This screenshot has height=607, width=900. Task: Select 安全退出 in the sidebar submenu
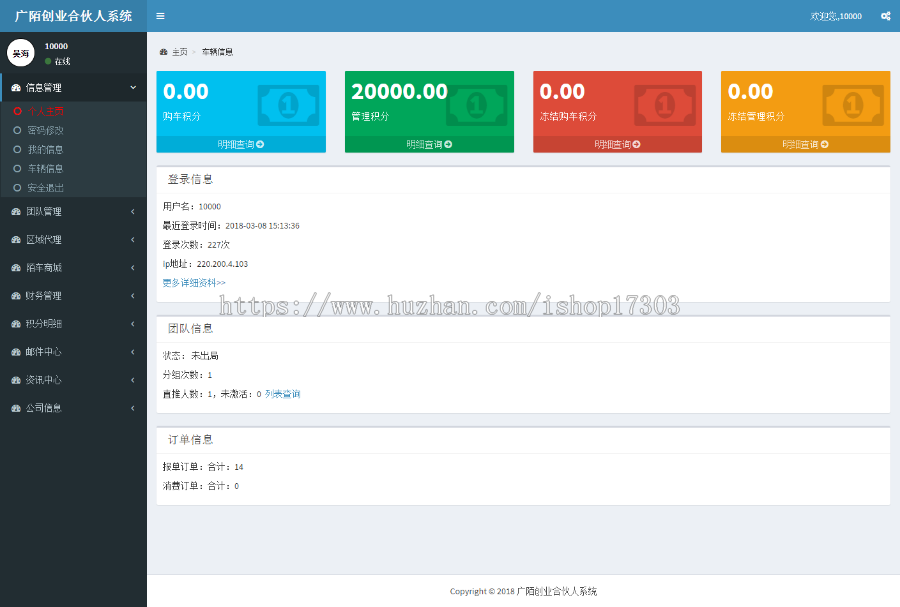[x=45, y=188]
